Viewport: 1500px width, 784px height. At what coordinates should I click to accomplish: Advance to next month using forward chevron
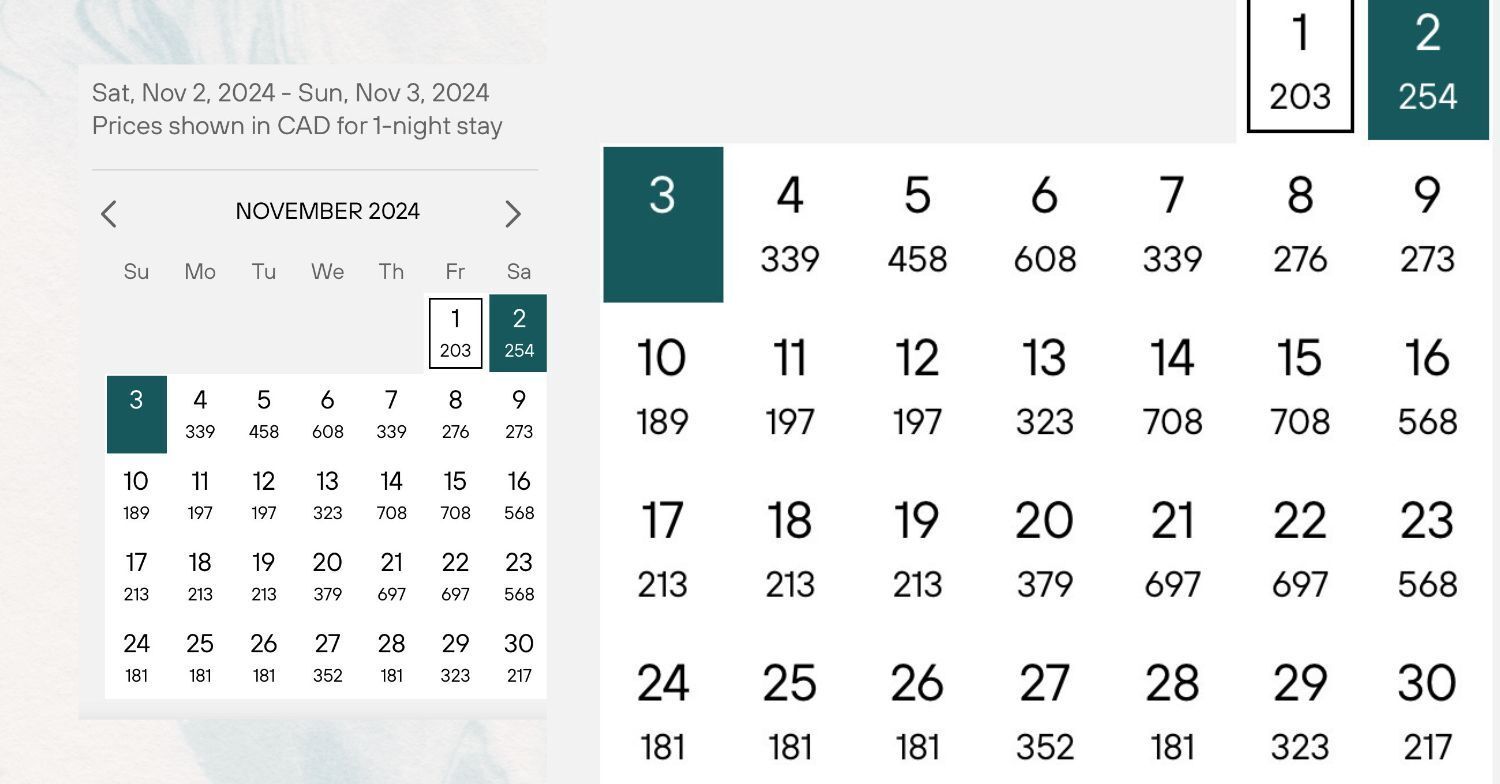tap(513, 214)
